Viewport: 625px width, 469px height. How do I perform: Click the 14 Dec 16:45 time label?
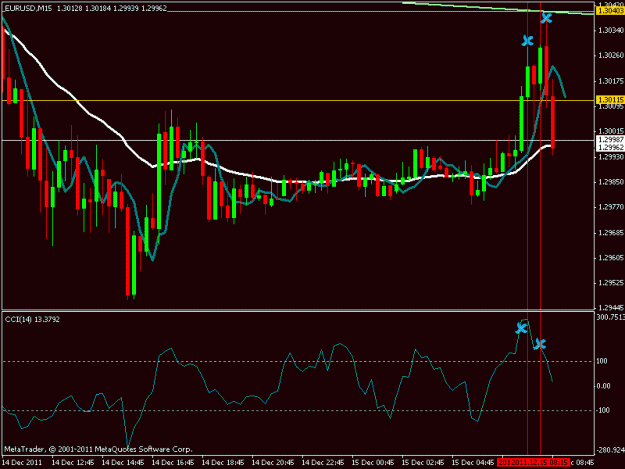173,463
